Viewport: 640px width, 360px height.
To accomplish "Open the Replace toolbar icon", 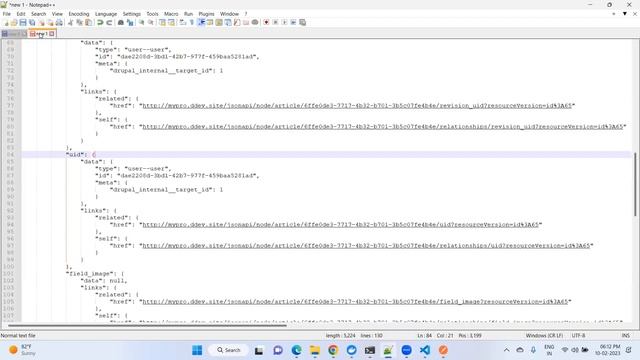I will pos(130,22).
